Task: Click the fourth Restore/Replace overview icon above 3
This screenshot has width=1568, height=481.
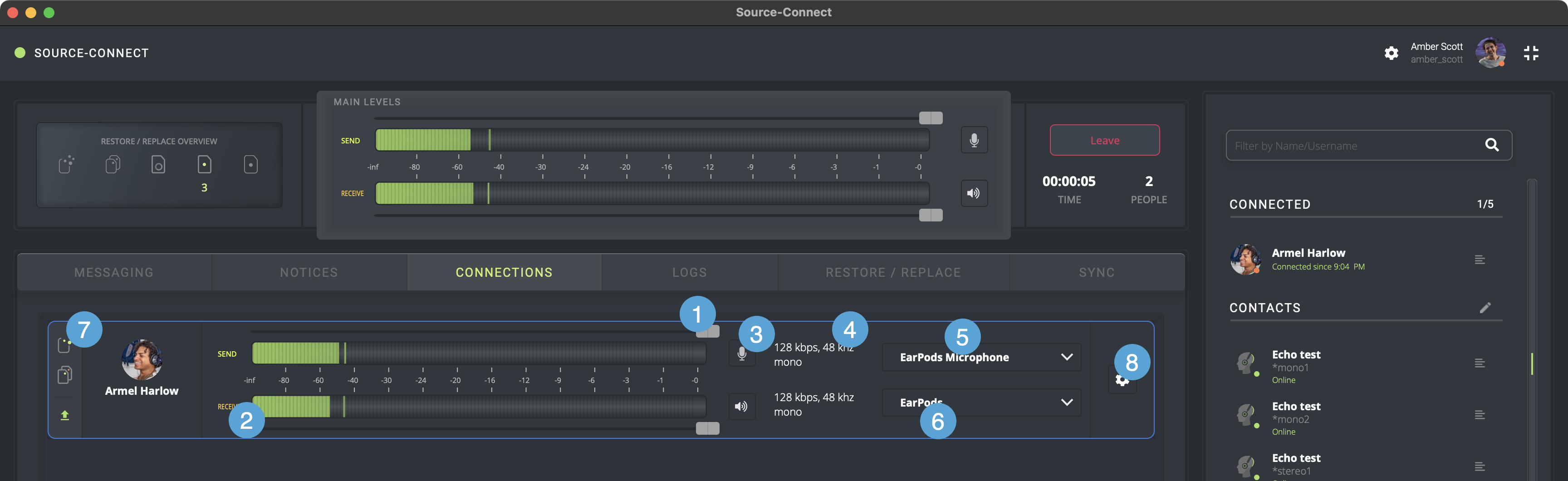Action: point(205,164)
